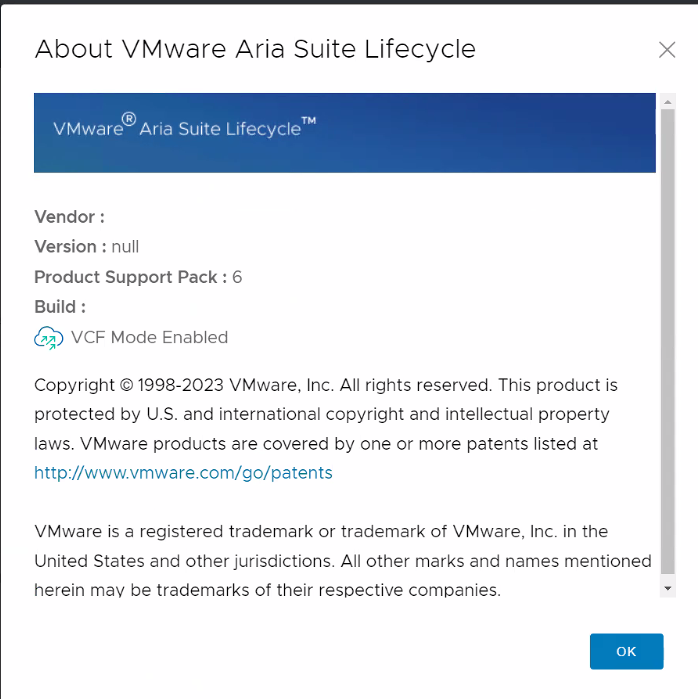Screen dimensions: 698x699
Task: Click the trademark notice paragraph
Action: tap(342, 560)
